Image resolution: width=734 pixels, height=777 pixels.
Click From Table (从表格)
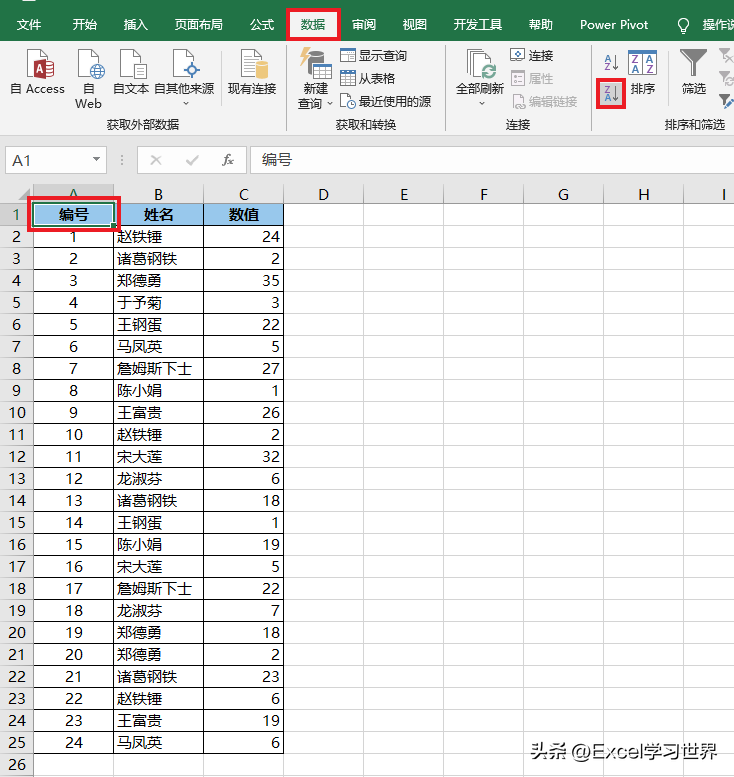pyautogui.click(x=368, y=78)
